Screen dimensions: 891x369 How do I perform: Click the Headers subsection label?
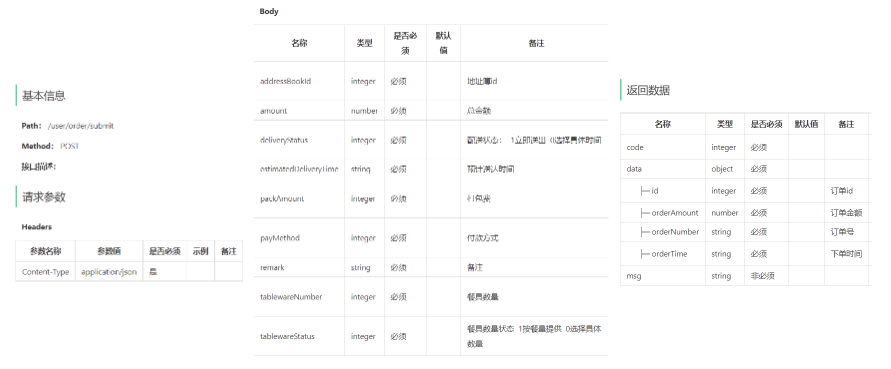(x=36, y=227)
